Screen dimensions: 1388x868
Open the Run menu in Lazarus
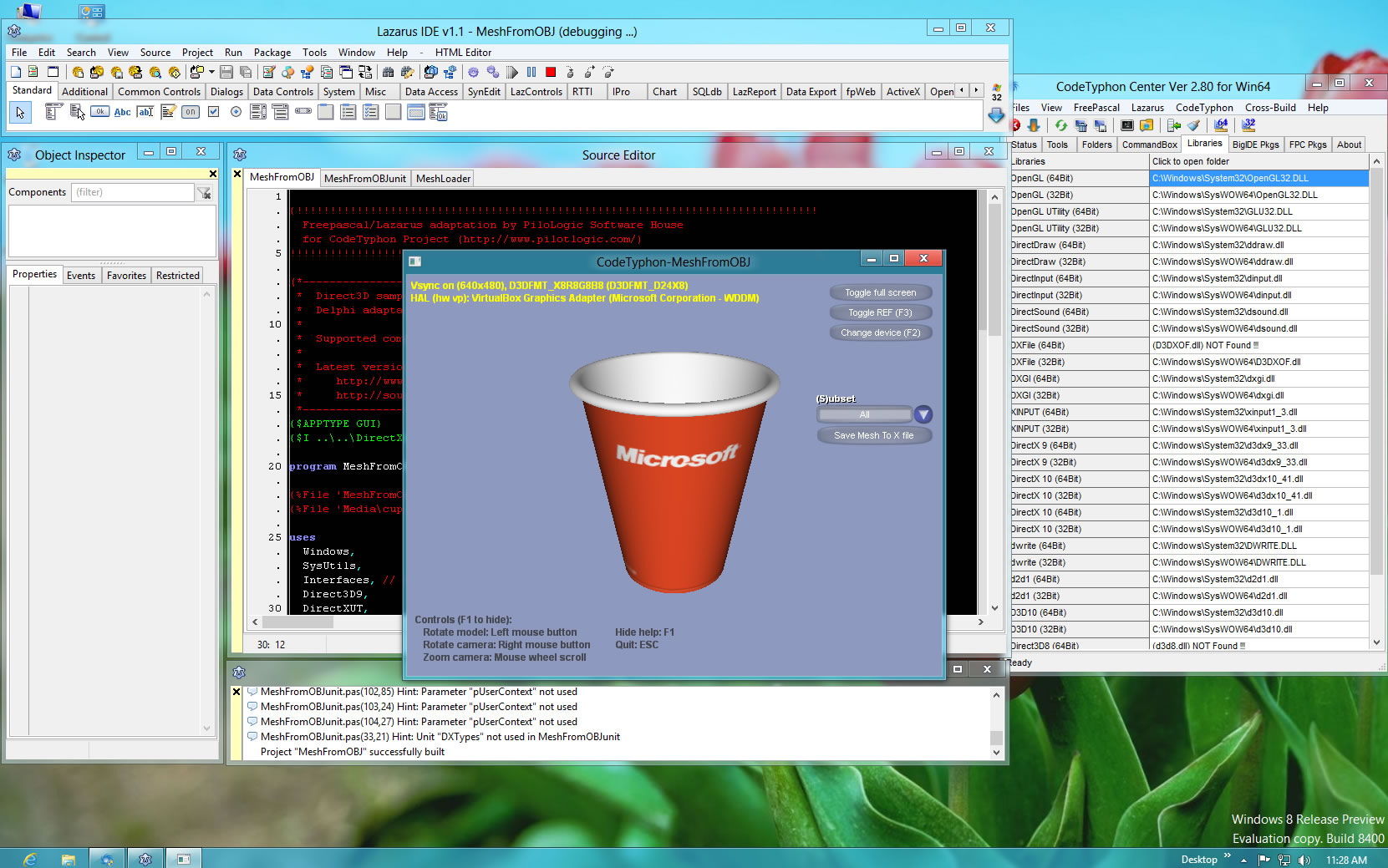tap(233, 53)
